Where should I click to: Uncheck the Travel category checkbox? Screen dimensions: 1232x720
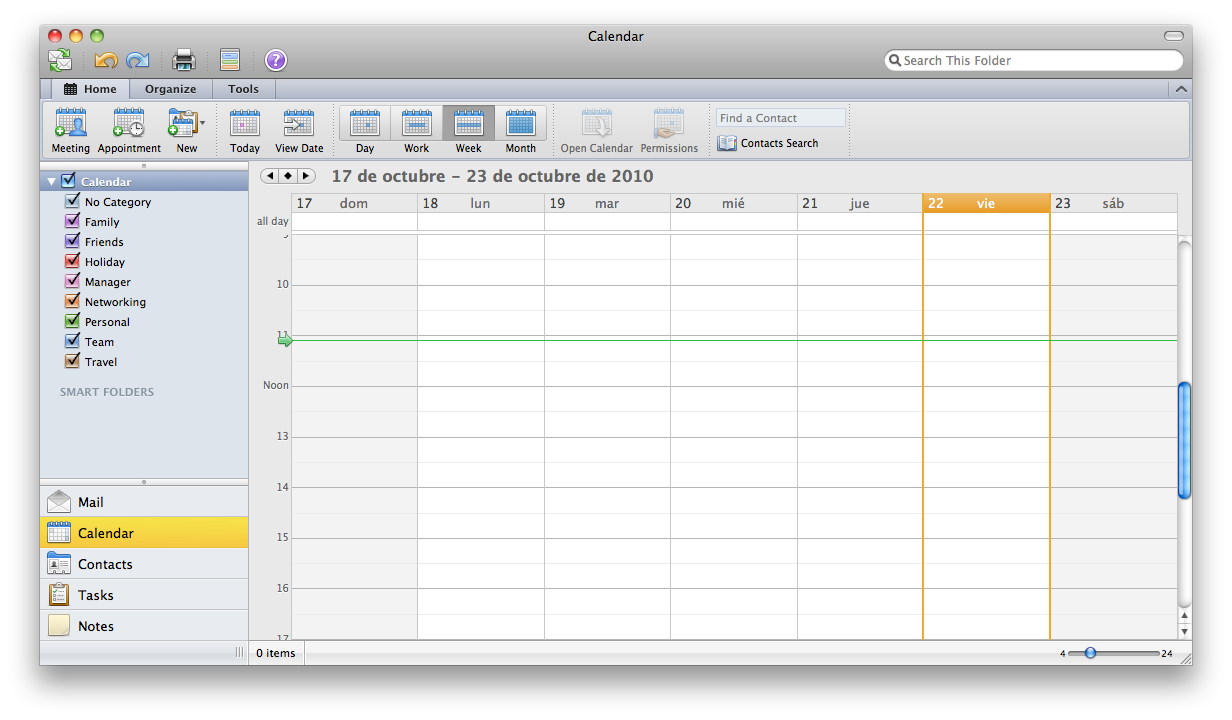point(72,361)
